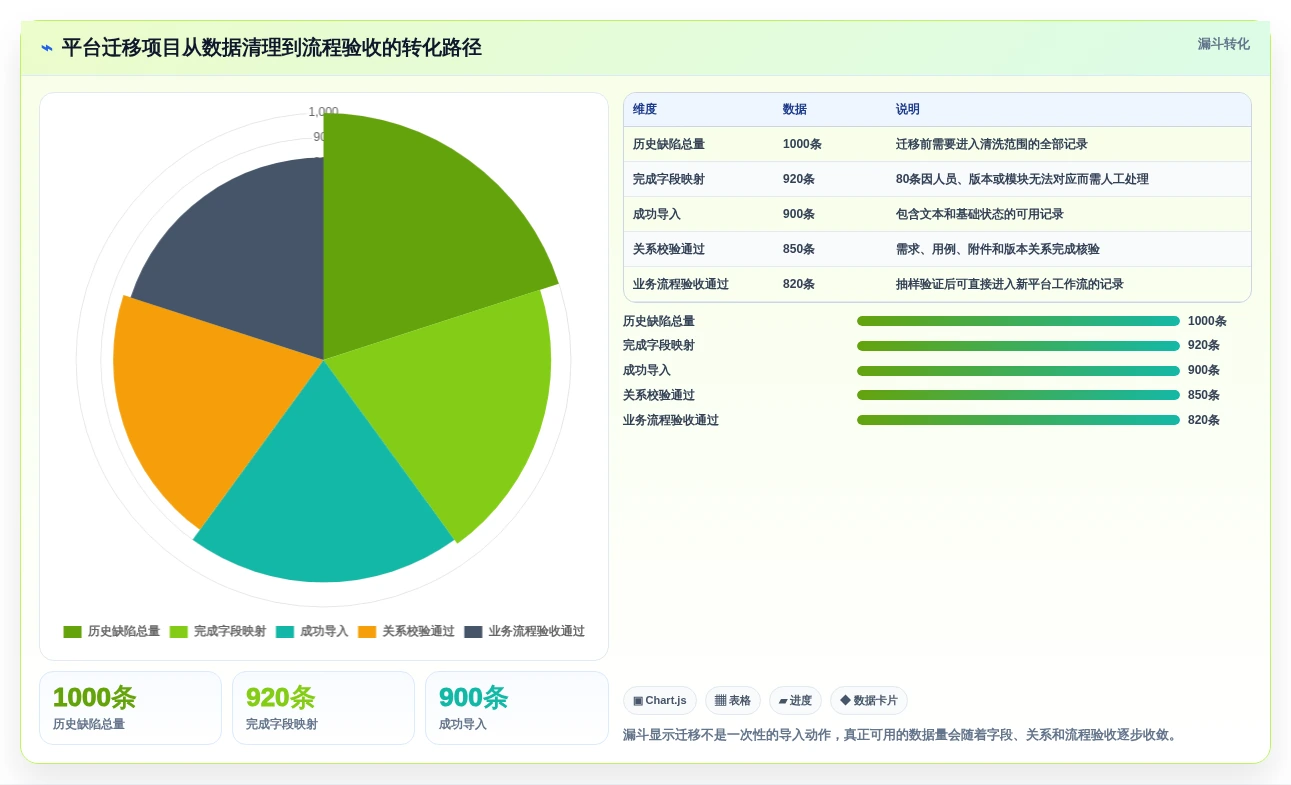Click the 完成字段映射 progress bar
Screen dimensions: 1291x785
tap(1018, 346)
